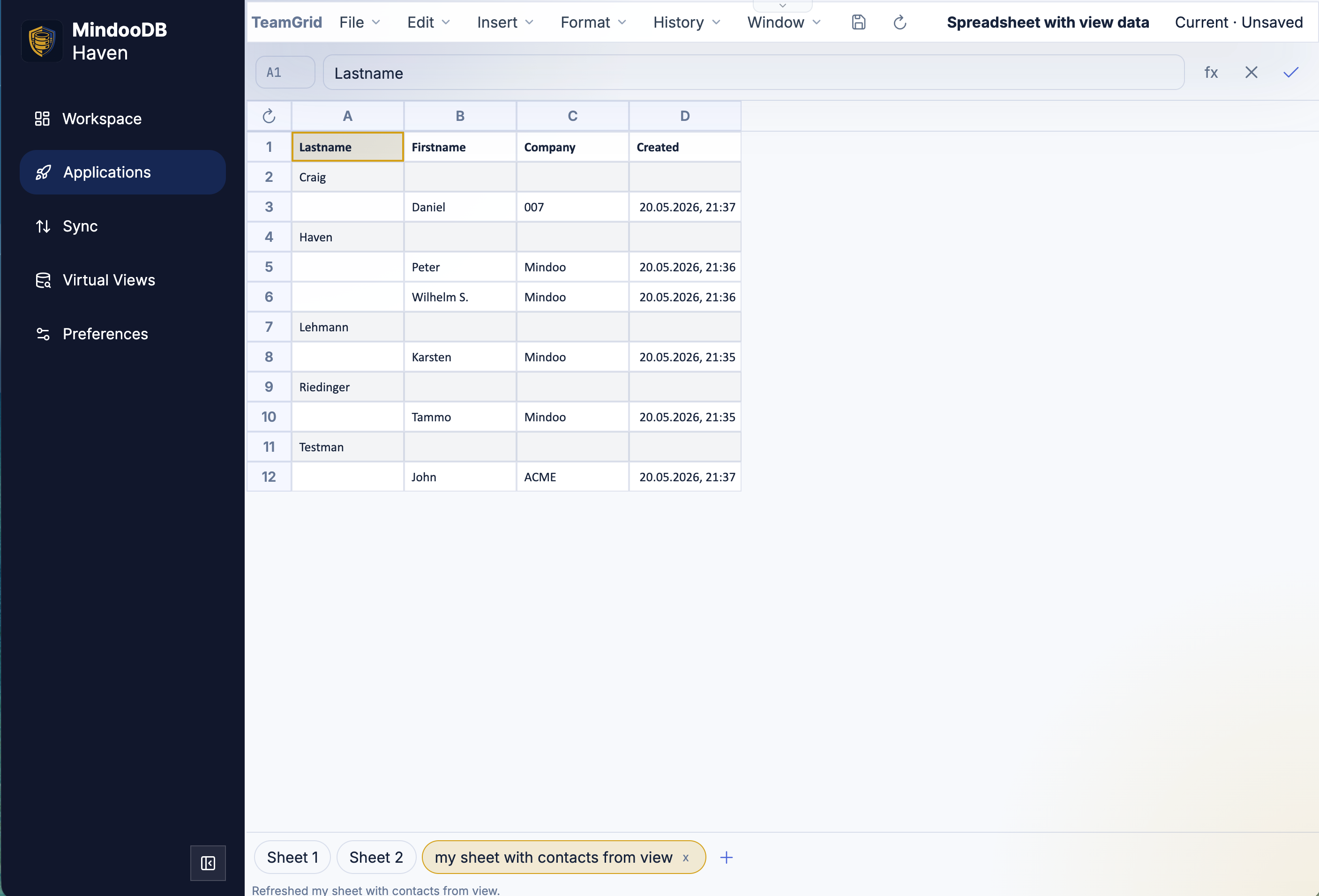
Task: Select the 007 company cell
Action: point(573,207)
